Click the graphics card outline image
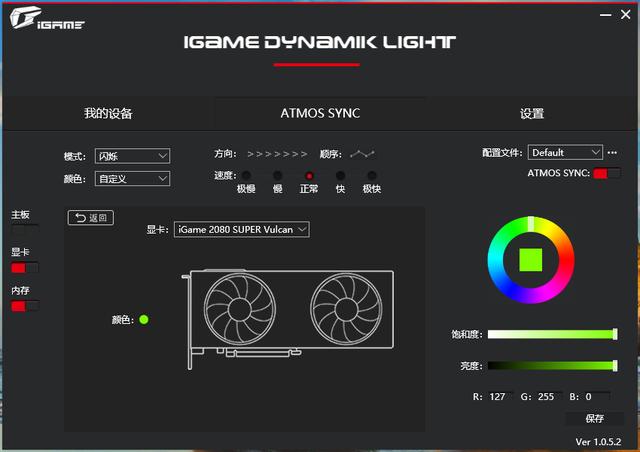Screen dimensions: 640x452 pos(288,319)
